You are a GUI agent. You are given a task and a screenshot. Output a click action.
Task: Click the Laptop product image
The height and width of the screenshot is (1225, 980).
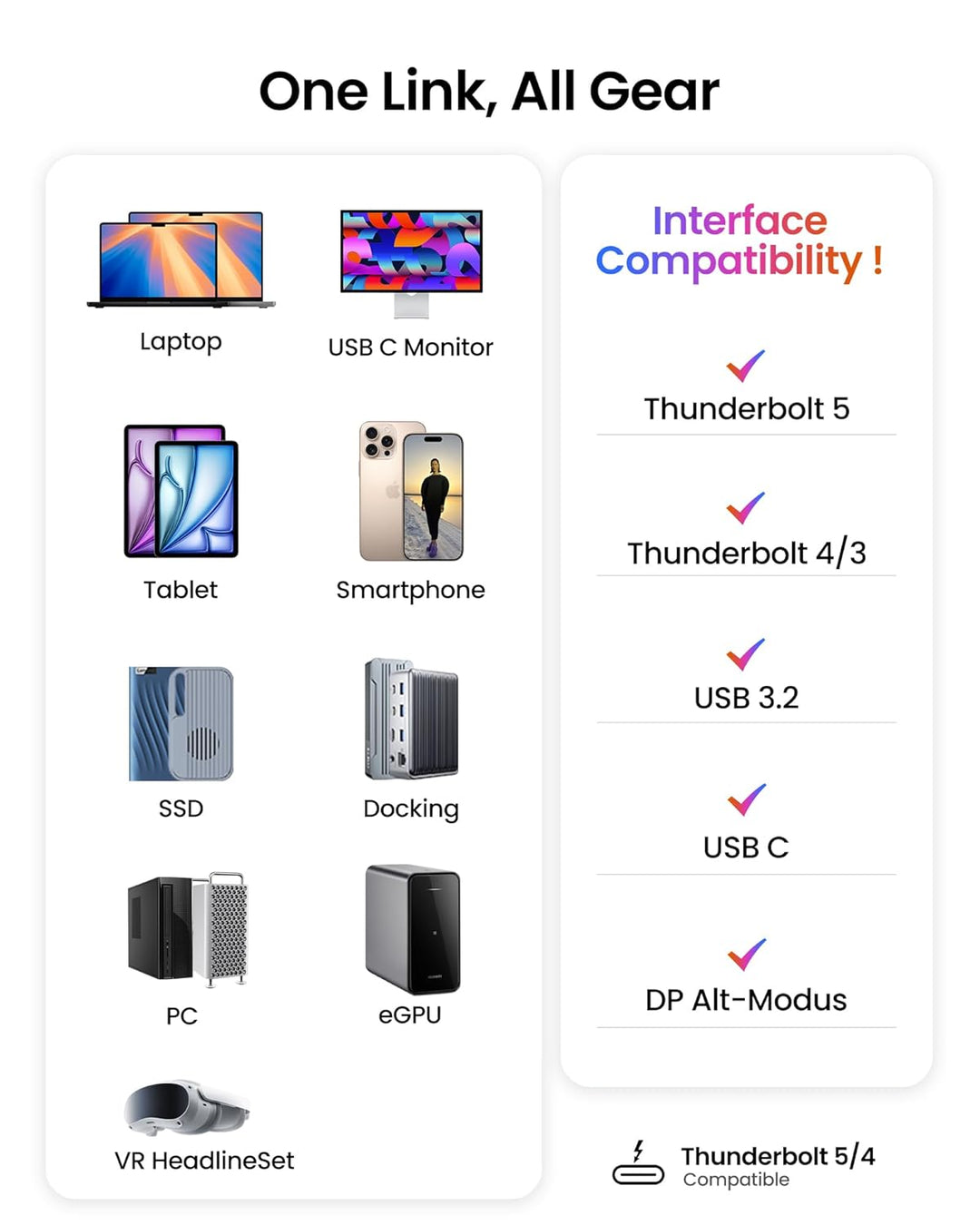coord(181,260)
